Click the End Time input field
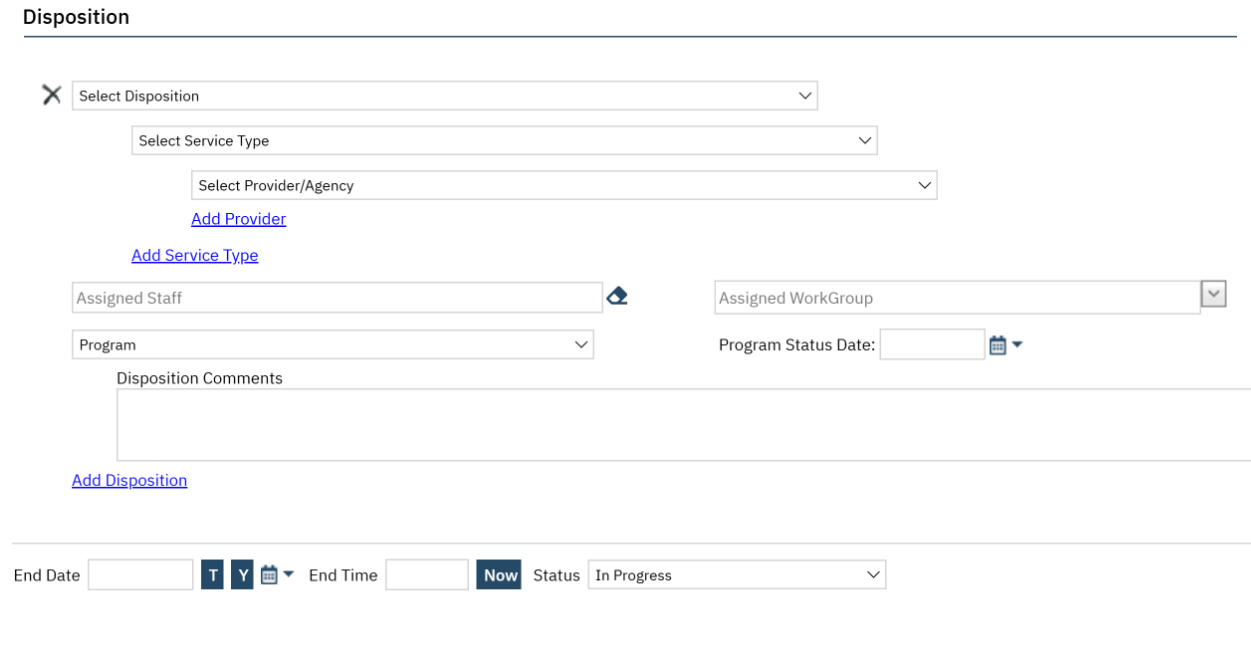Image resolution: width=1251 pixels, height=655 pixels. [427, 575]
